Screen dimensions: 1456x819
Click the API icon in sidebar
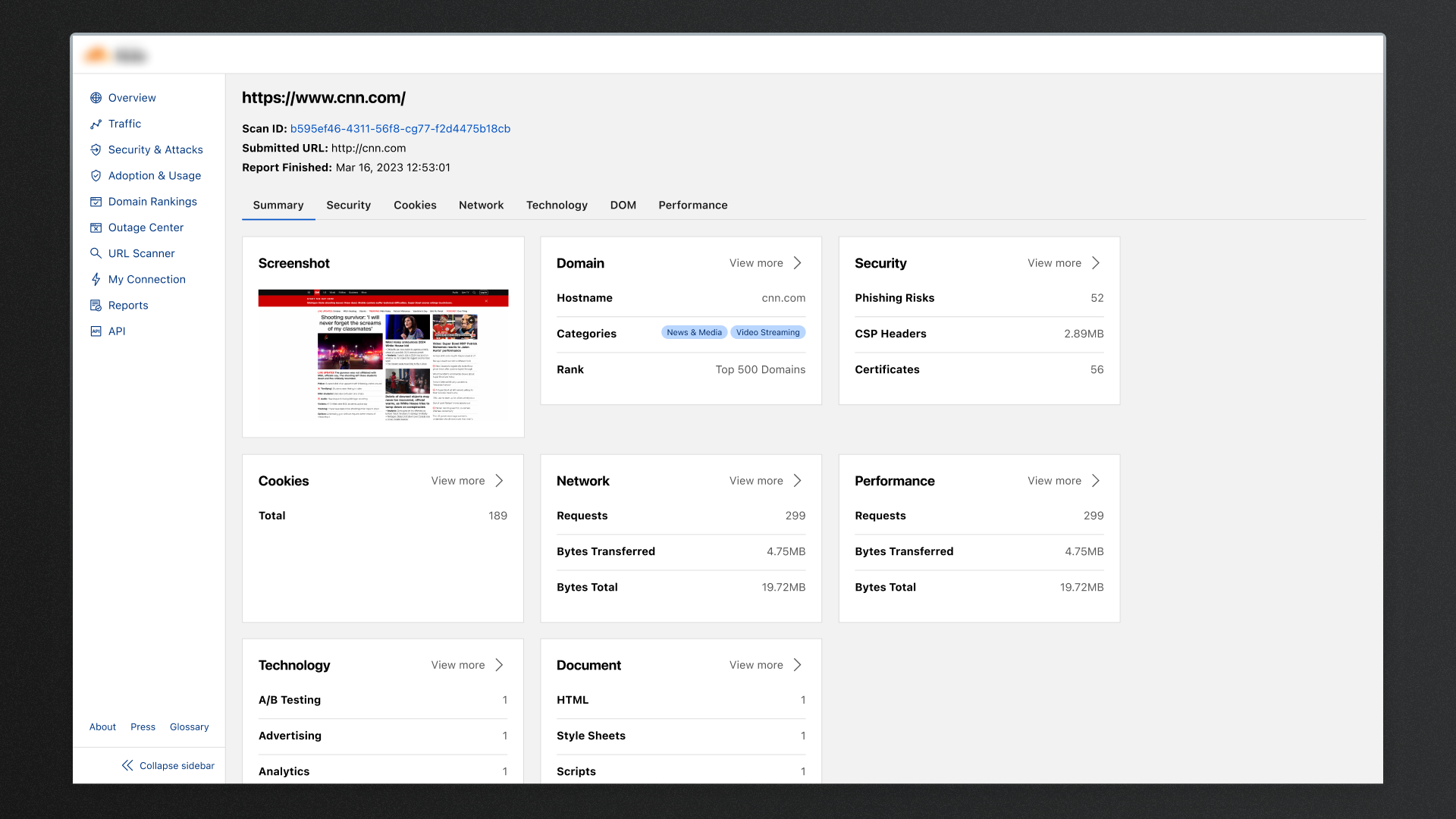coord(96,331)
